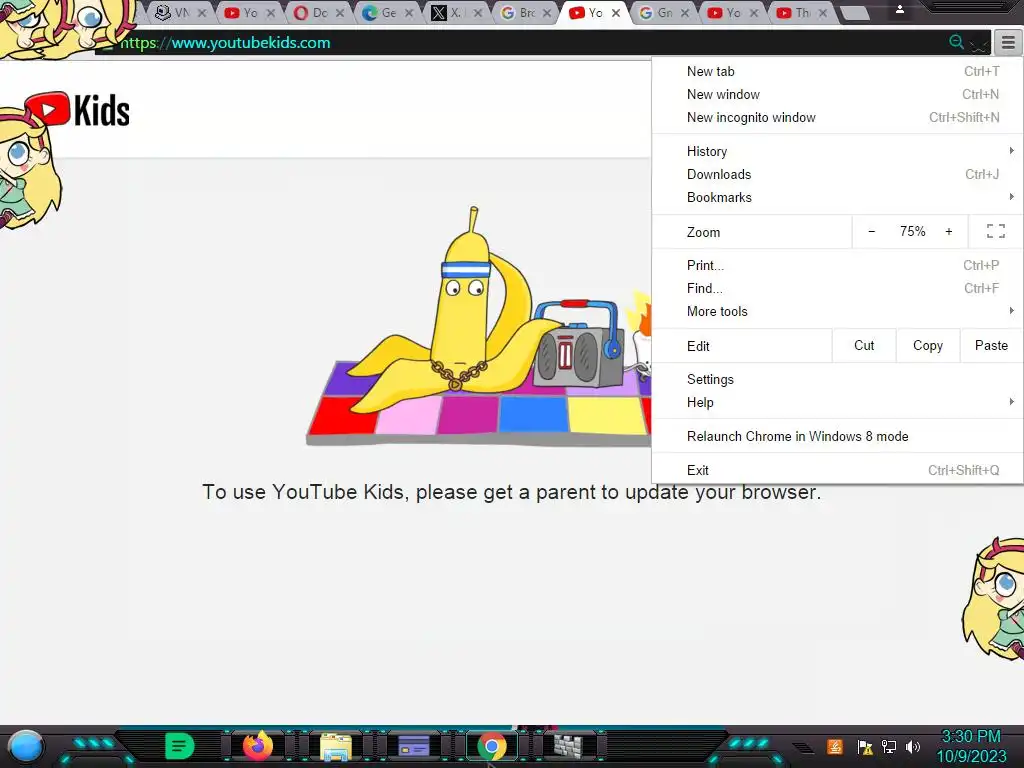Screen dimensions: 1024x768
Task: Choose Print... in the menu
Action: pos(837,265)
